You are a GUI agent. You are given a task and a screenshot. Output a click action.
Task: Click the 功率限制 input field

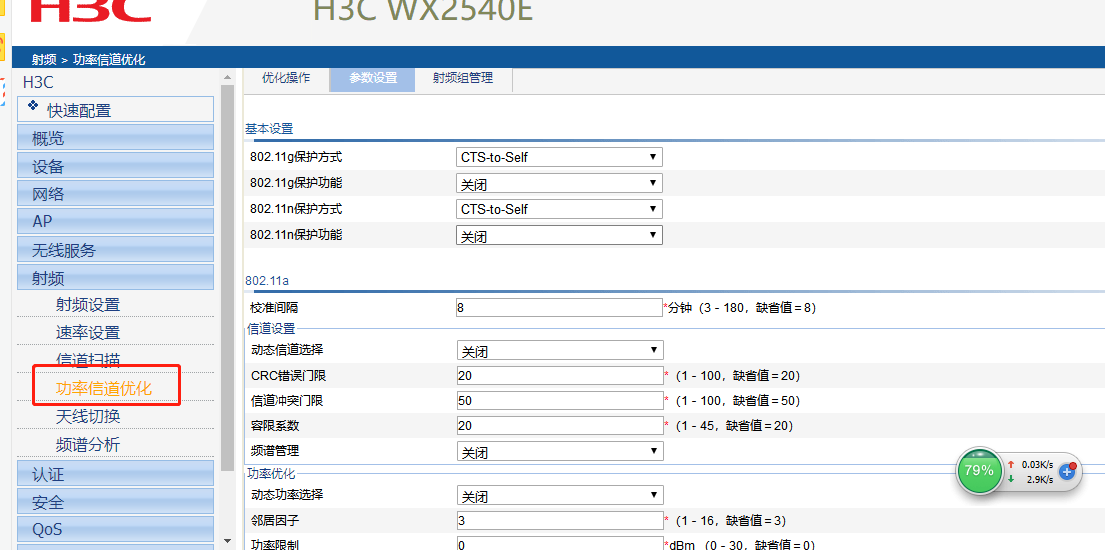click(x=559, y=545)
